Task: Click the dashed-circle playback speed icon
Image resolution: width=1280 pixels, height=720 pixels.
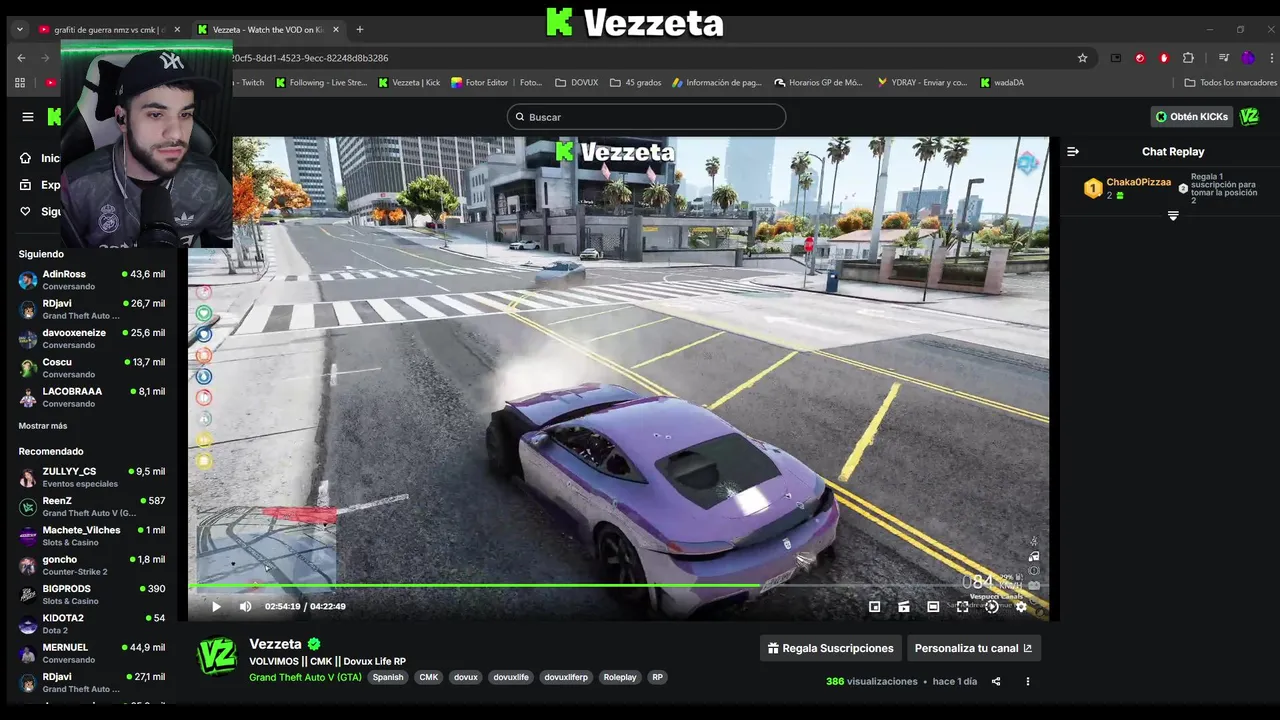Action: tap(991, 606)
